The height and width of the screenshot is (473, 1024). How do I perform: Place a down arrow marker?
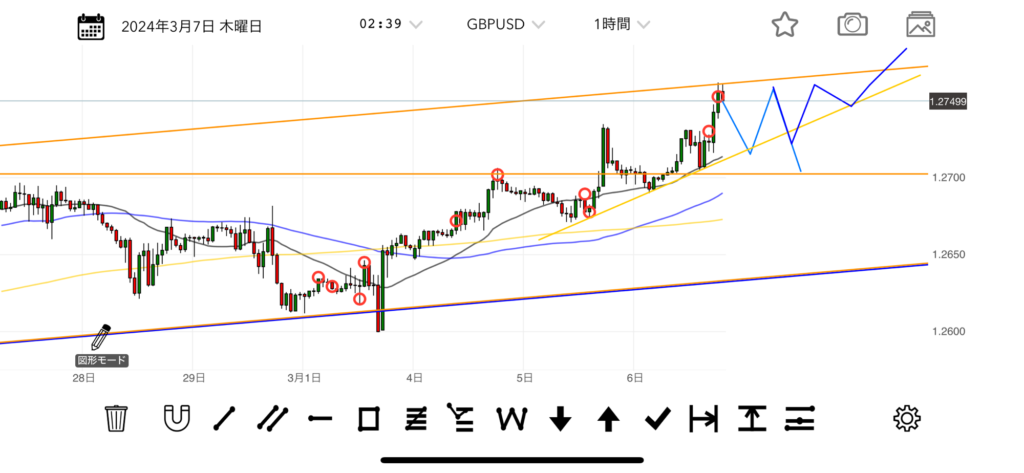(x=561, y=418)
